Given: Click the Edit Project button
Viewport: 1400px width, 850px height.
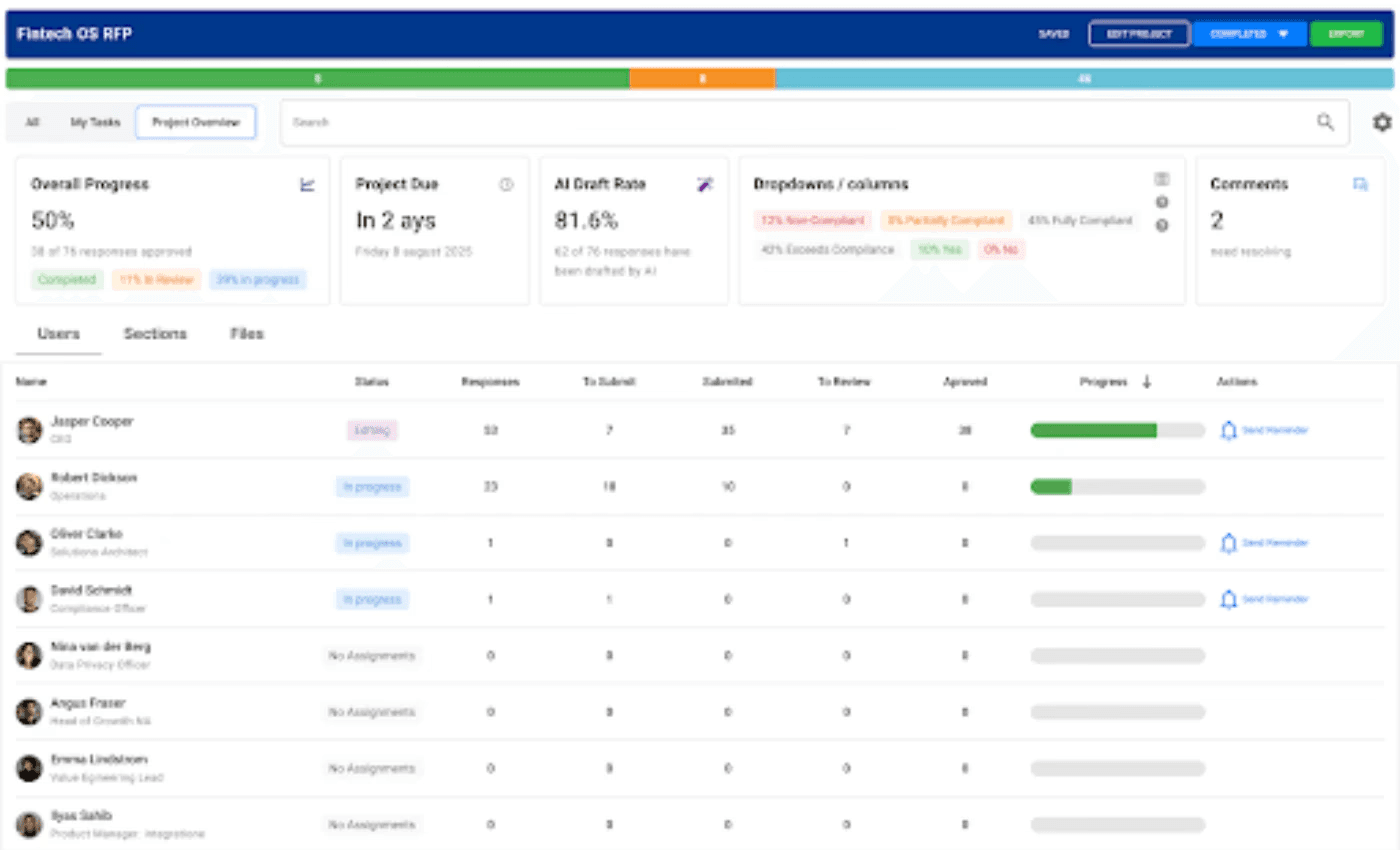Looking at the screenshot, I should [1140, 33].
